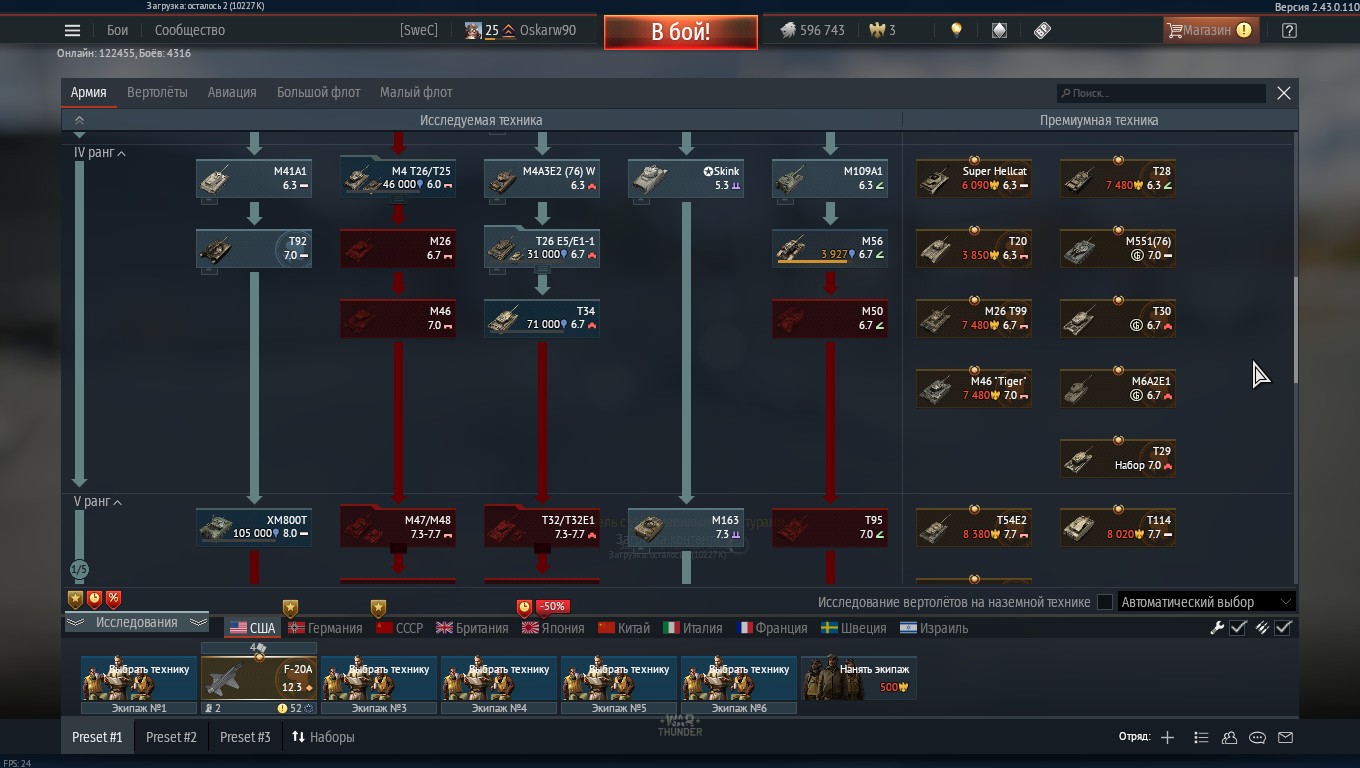Select the СССР nation tab
This screenshot has width=1360, height=768.
coord(399,628)
